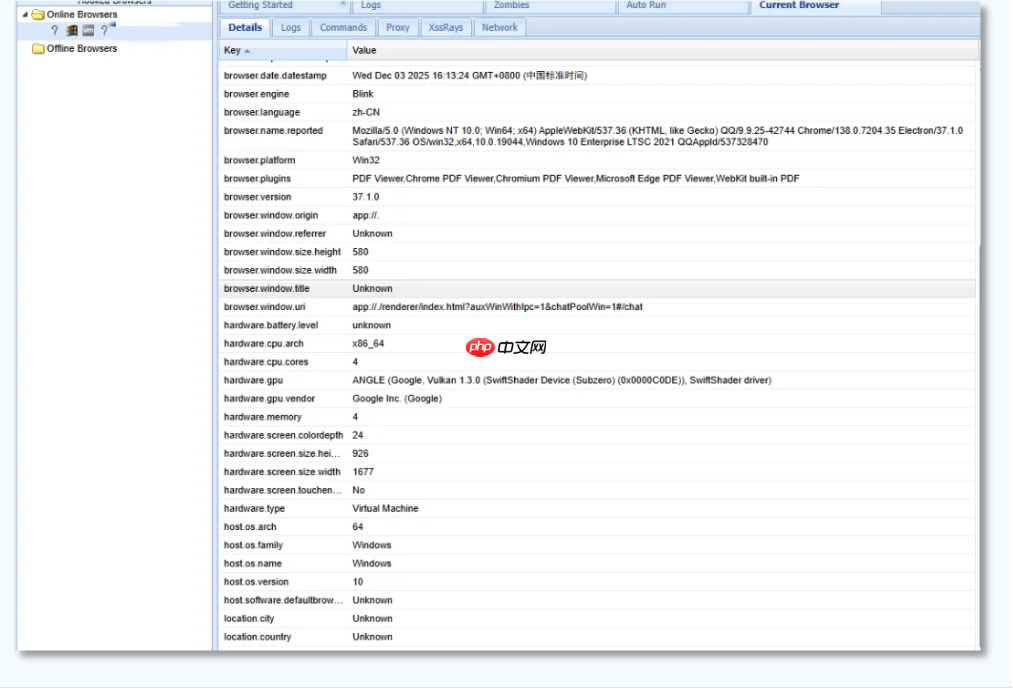Click the Windows OS icon on hooked browser

[x=72, y=31]
